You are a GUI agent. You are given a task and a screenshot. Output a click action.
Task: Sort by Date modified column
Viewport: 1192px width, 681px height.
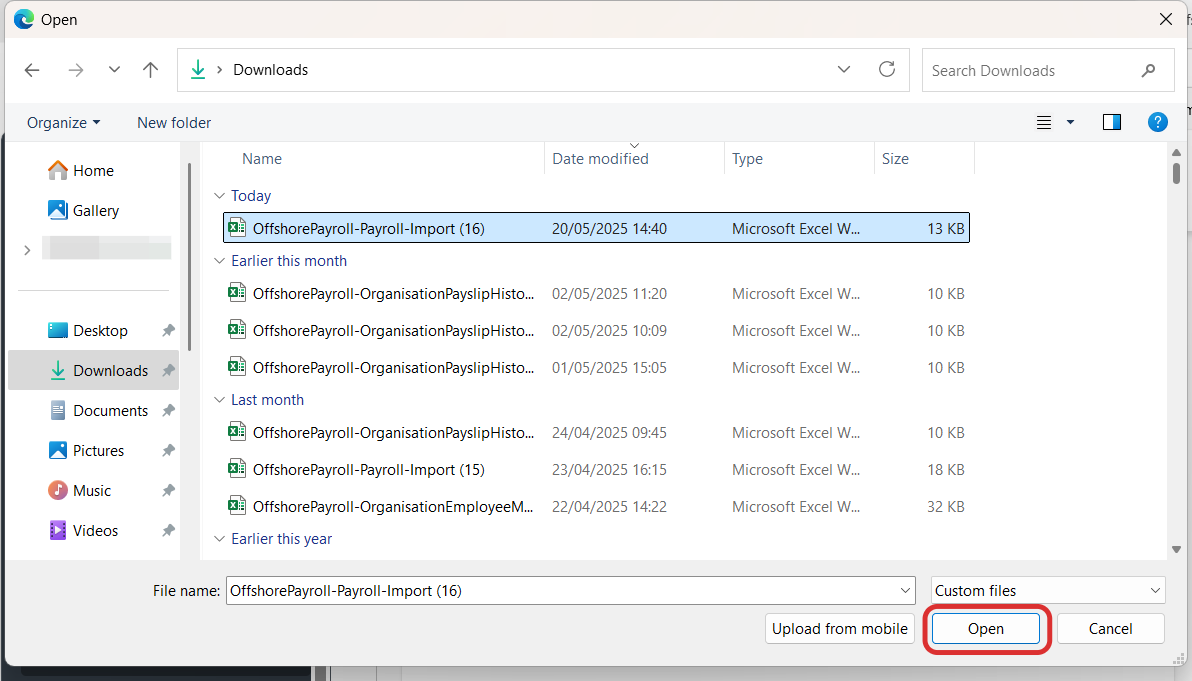601,159
